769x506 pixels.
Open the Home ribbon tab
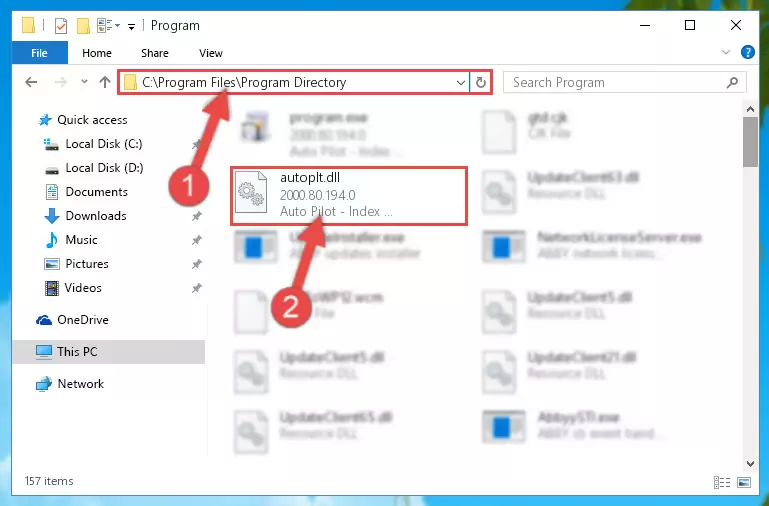[97, 53]
